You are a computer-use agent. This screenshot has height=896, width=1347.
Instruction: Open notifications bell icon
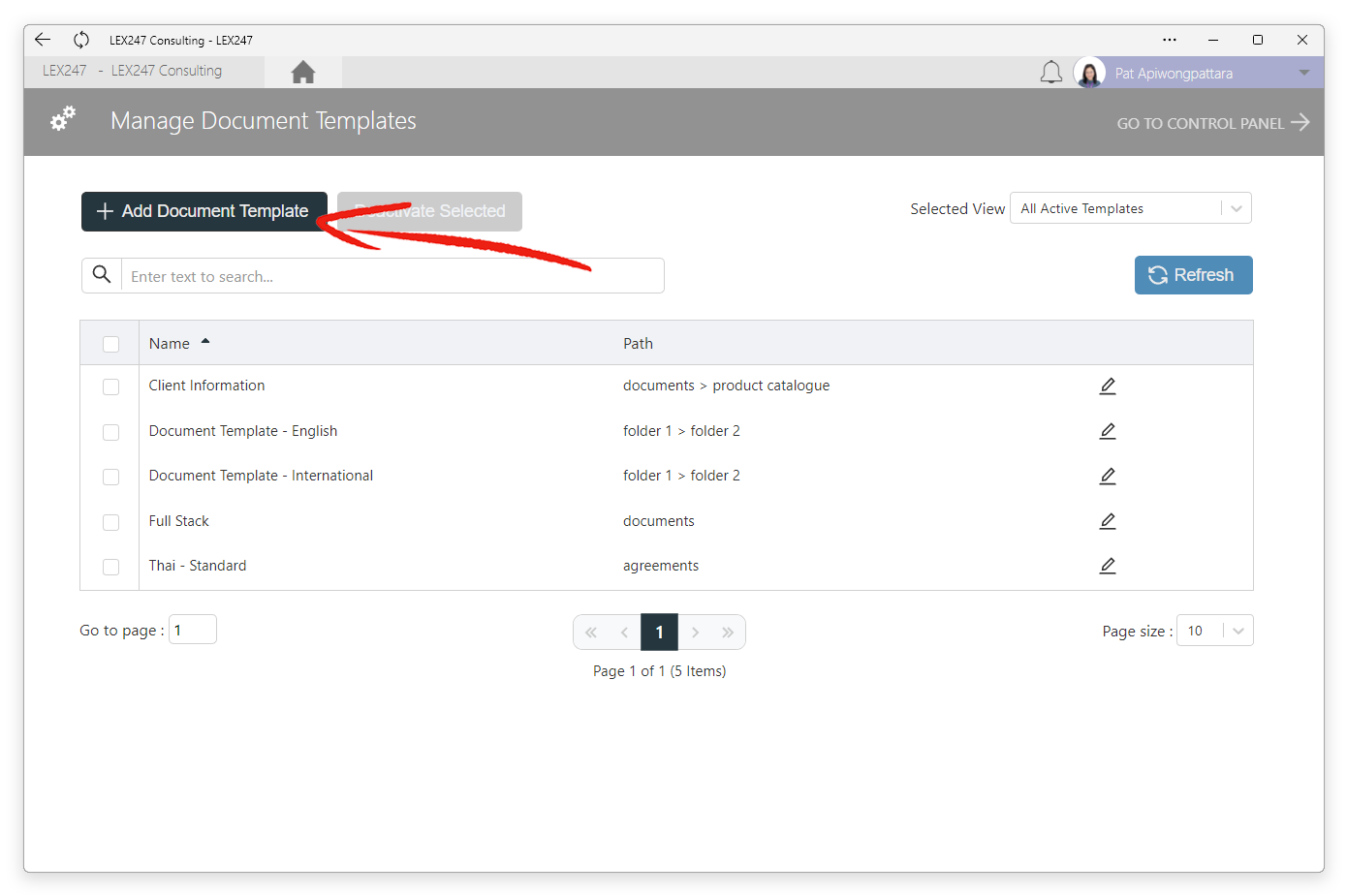pyautogui.click(x=1051, y=73)
